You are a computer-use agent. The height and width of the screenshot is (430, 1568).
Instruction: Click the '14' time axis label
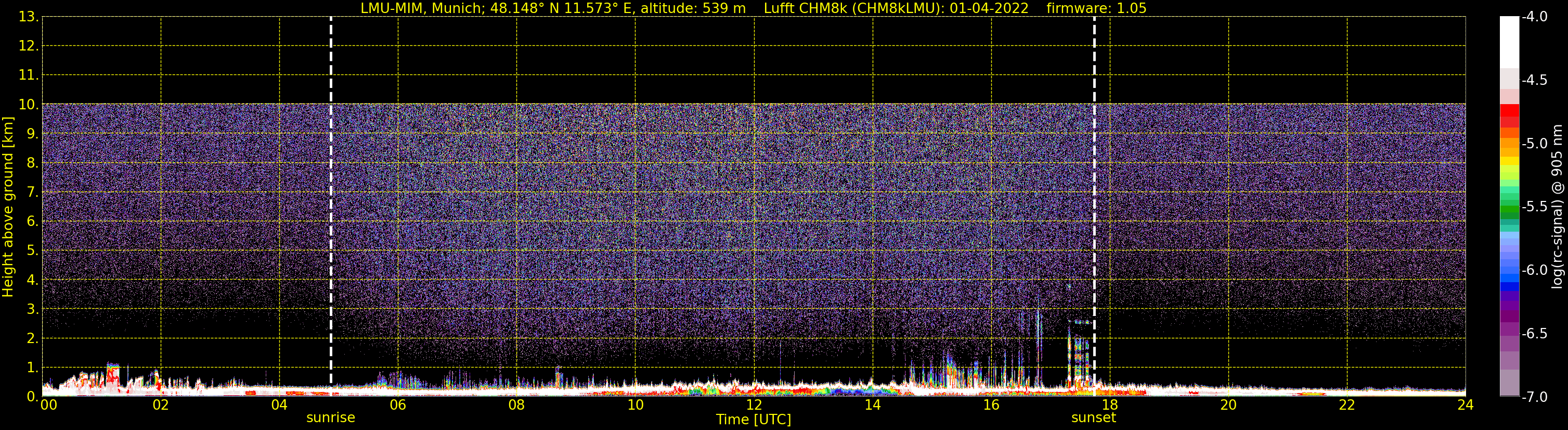point(873,405)
